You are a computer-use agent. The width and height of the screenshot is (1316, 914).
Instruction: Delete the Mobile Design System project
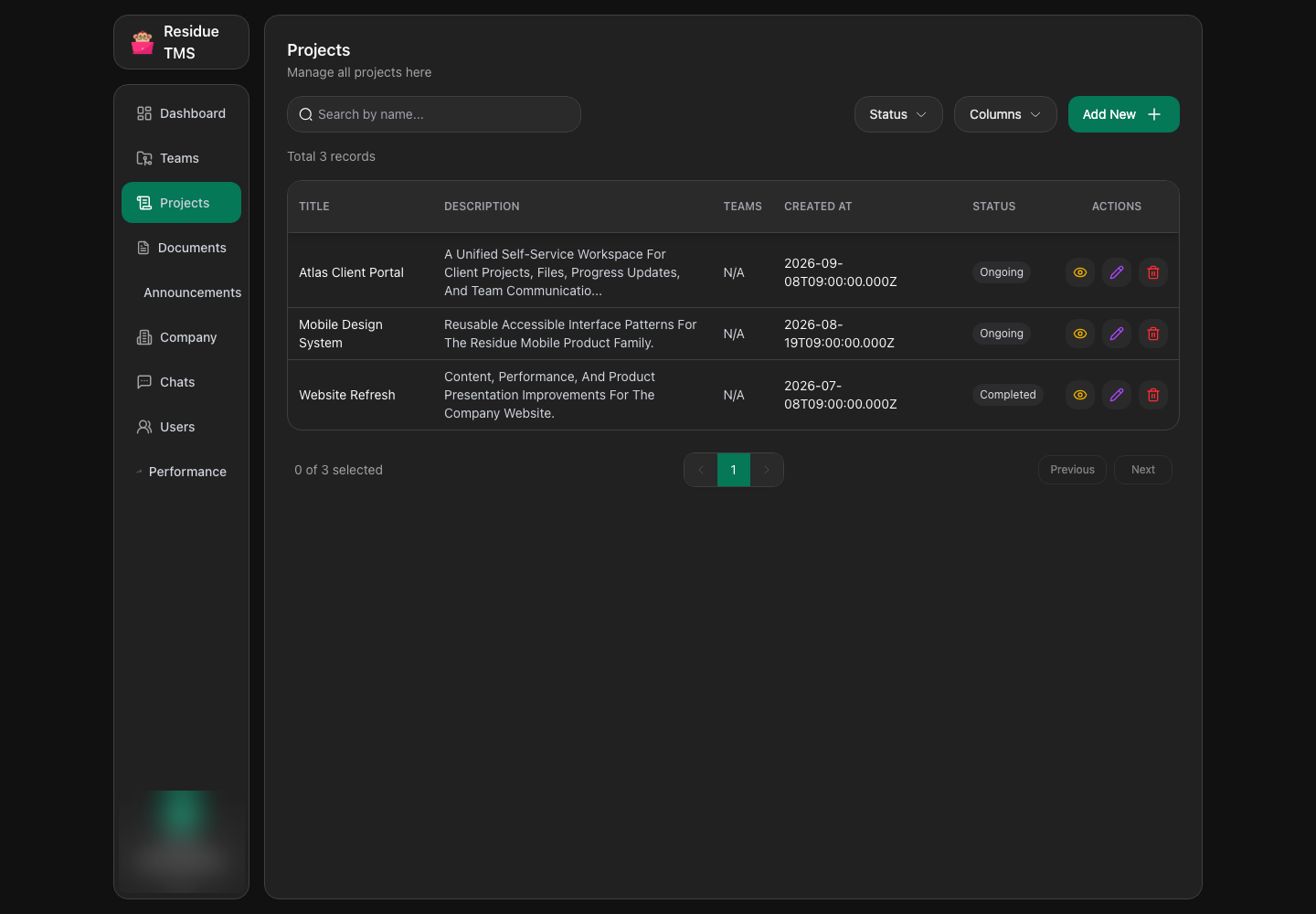1153,334
